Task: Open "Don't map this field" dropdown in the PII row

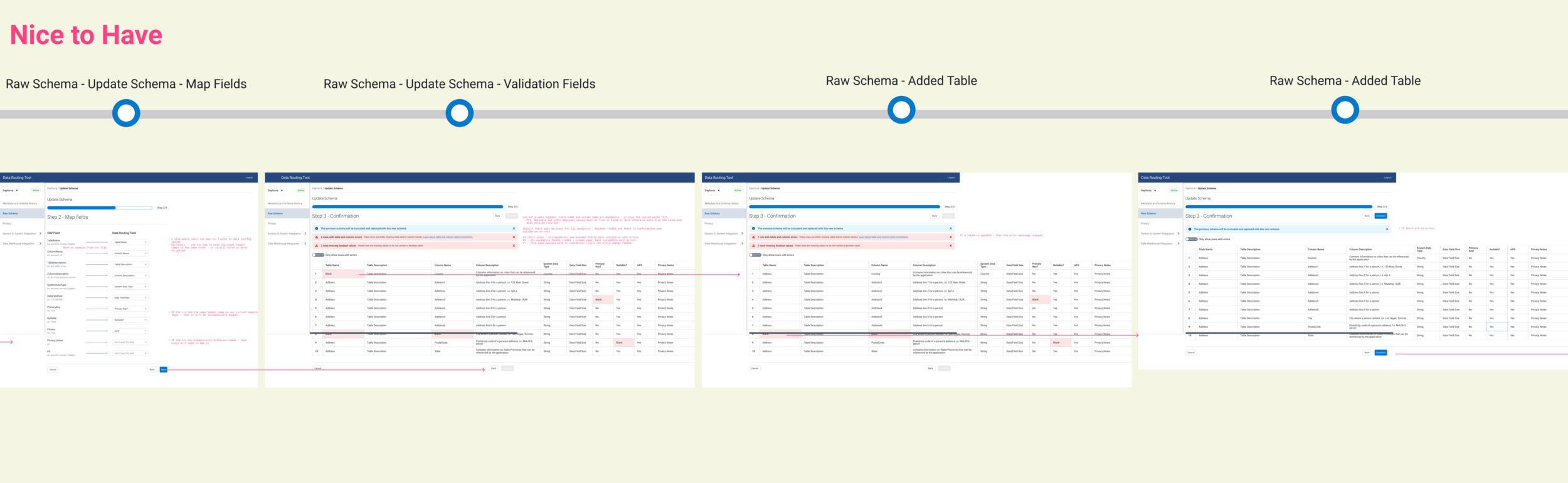Action: (130, 353)
